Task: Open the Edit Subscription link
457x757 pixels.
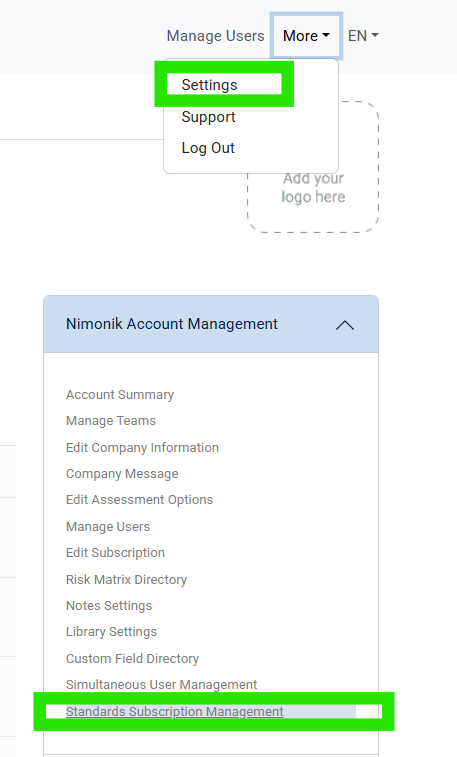Action: coord(115,552)
